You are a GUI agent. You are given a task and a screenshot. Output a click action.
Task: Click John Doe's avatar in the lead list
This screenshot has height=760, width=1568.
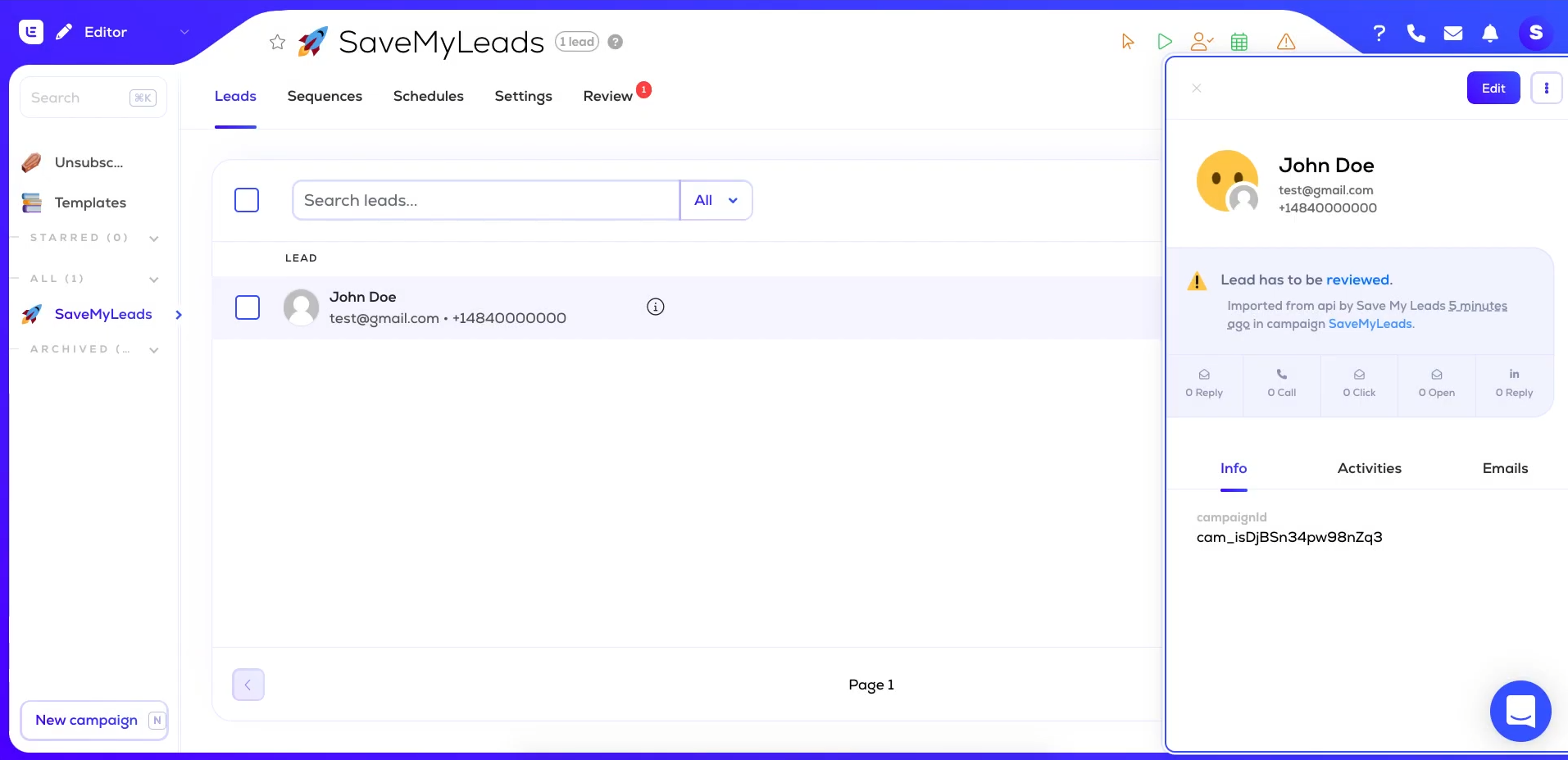click(301, 307)
